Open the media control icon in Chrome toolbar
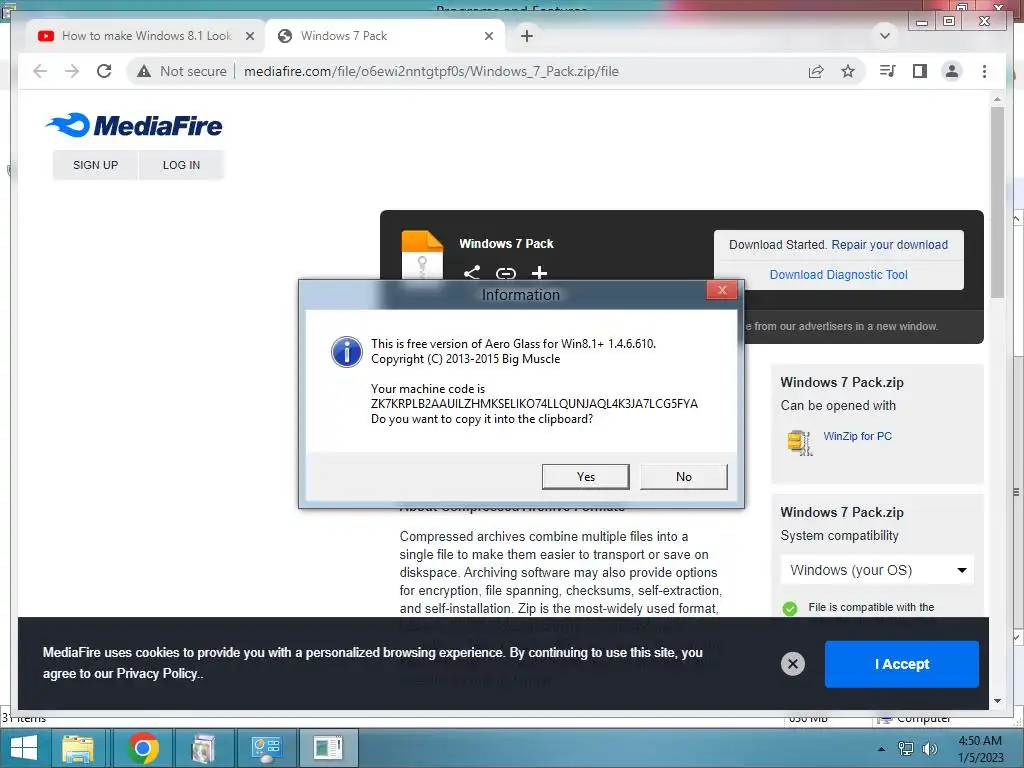 (888, 71)
